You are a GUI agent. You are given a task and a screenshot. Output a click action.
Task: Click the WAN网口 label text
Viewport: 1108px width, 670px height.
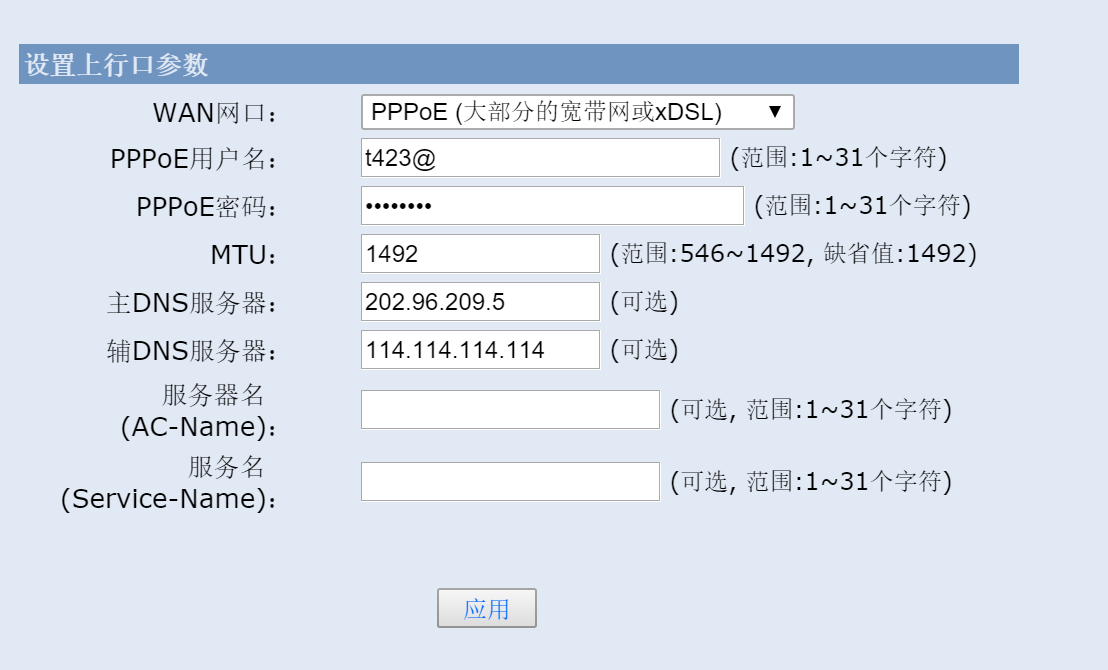tap(214, 113)
